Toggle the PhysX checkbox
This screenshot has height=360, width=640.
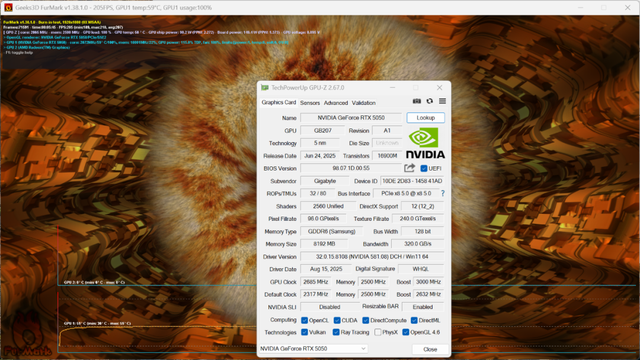(378, 332)
